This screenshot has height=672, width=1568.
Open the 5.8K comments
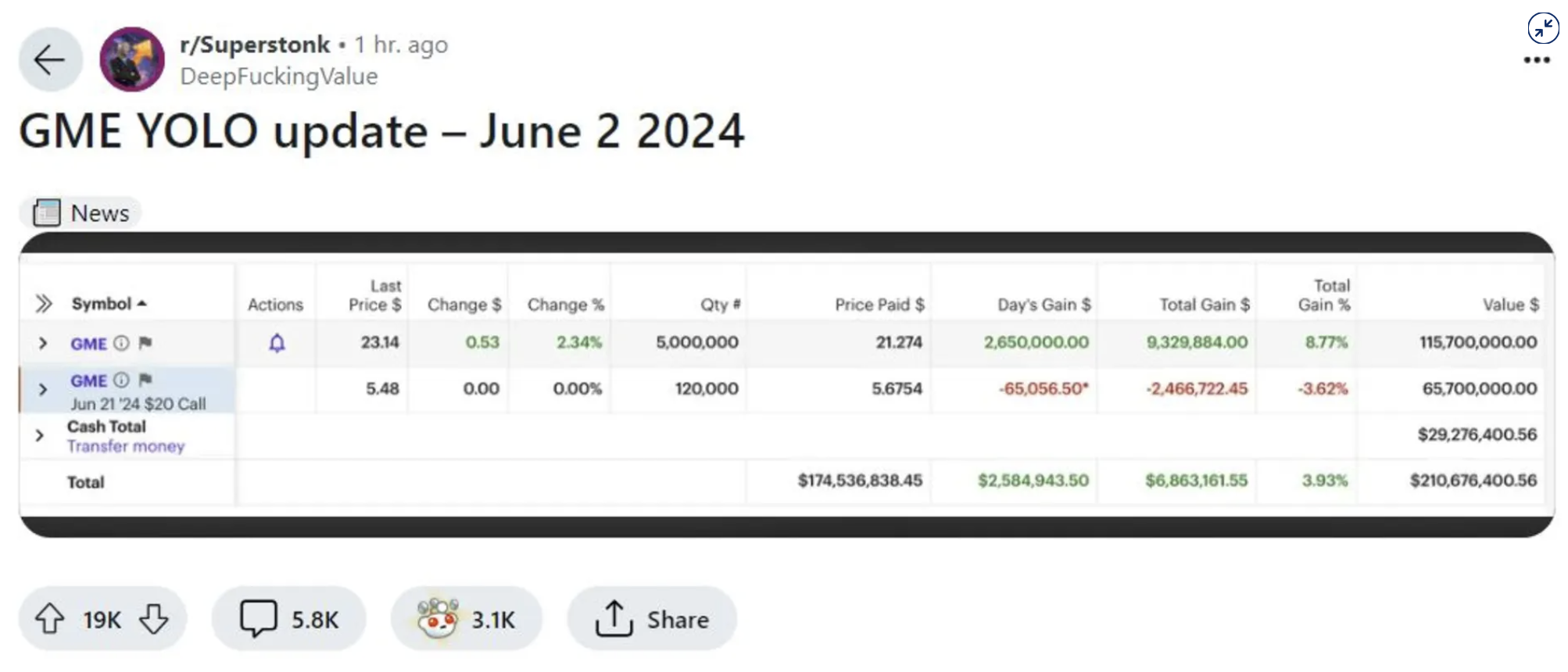288,619
